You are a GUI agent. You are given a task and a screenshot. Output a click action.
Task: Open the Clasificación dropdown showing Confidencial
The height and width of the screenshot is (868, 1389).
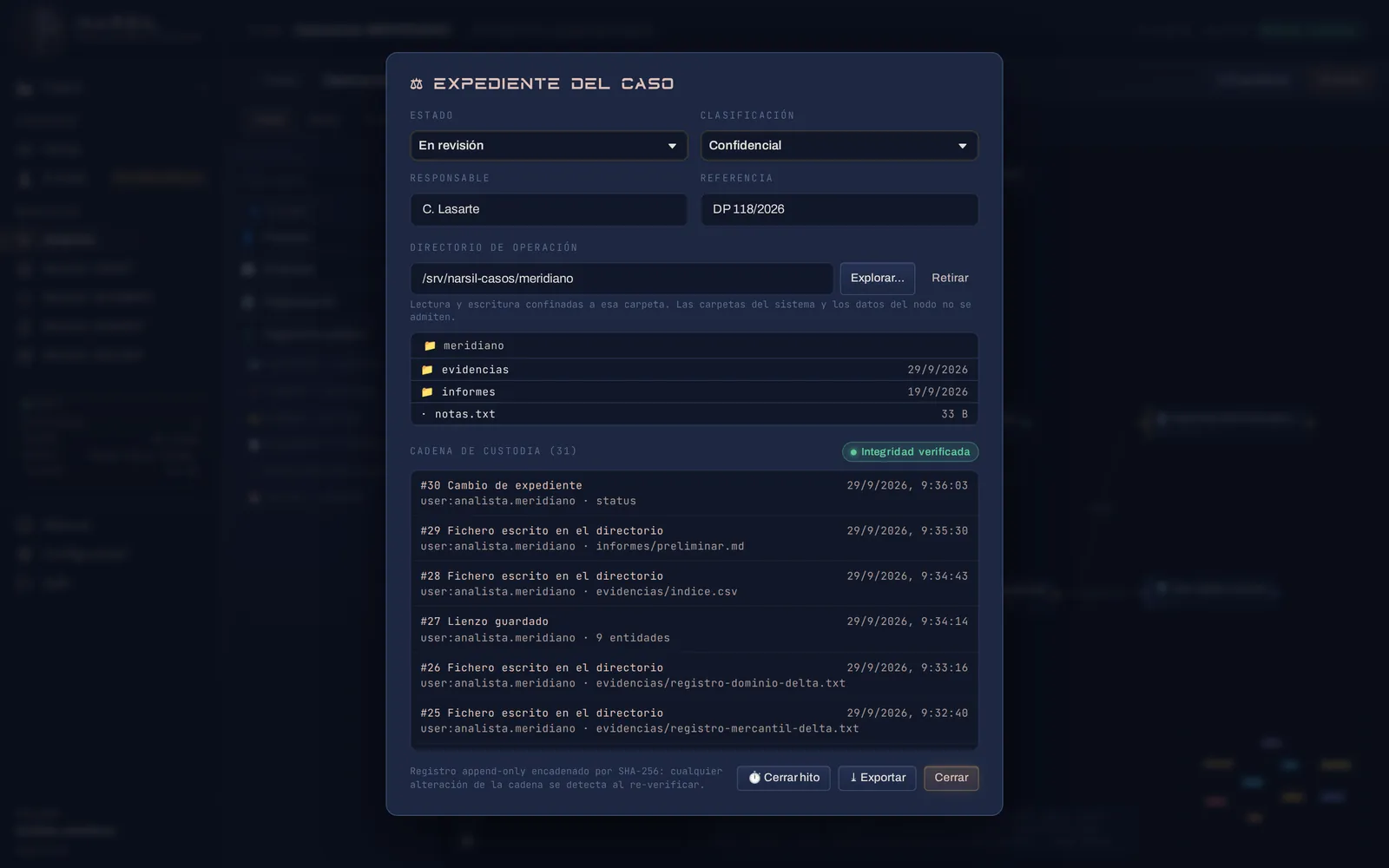839,146
